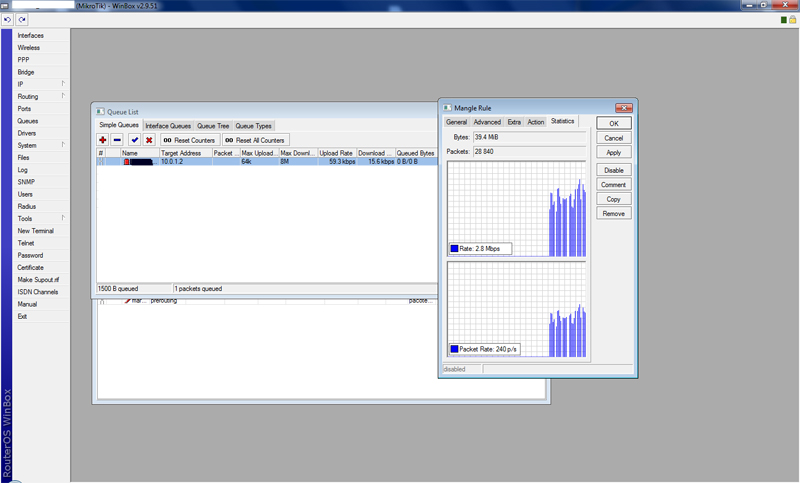Click the red X Disable icon

pos(149,140)
